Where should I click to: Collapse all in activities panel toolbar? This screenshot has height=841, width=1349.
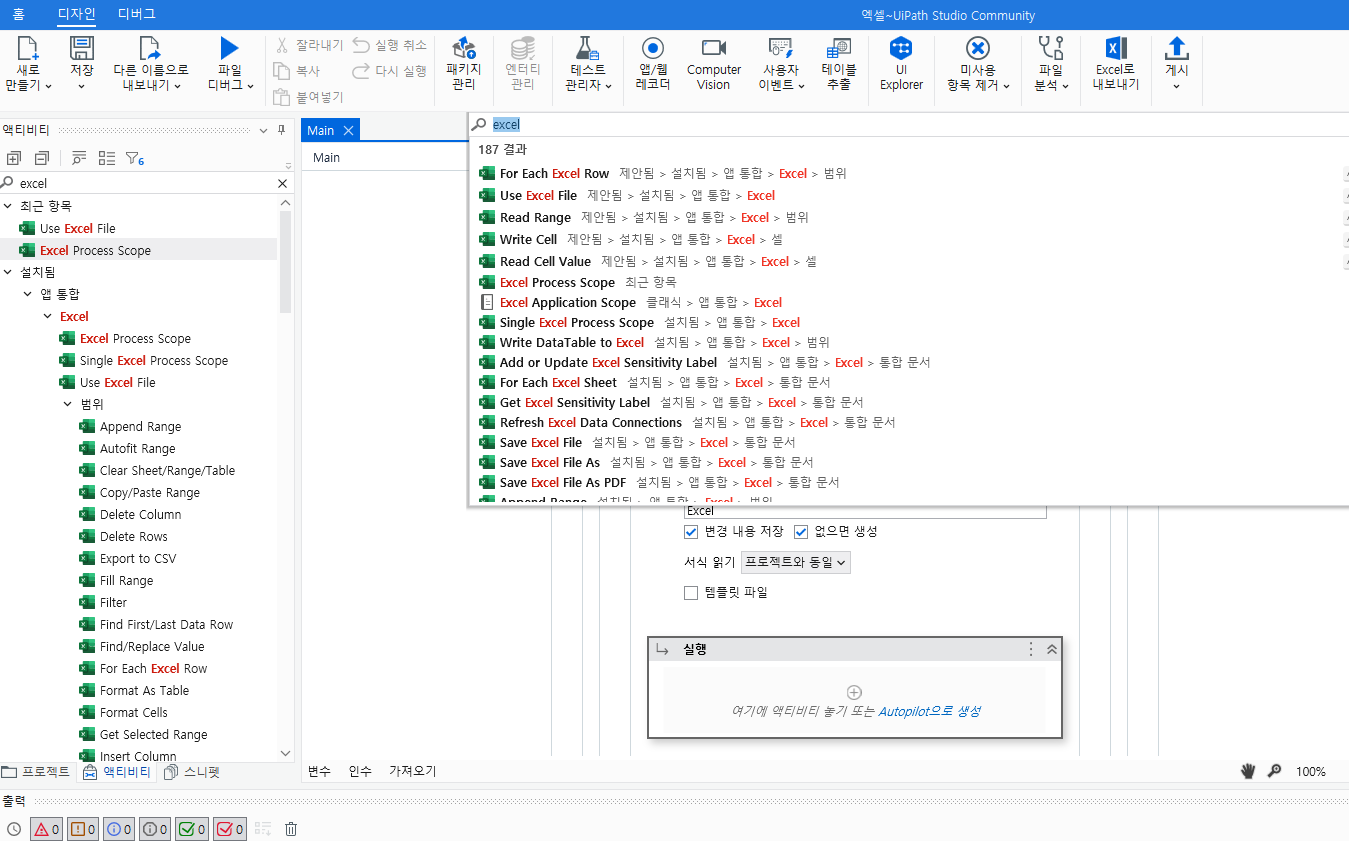(42, 158)
